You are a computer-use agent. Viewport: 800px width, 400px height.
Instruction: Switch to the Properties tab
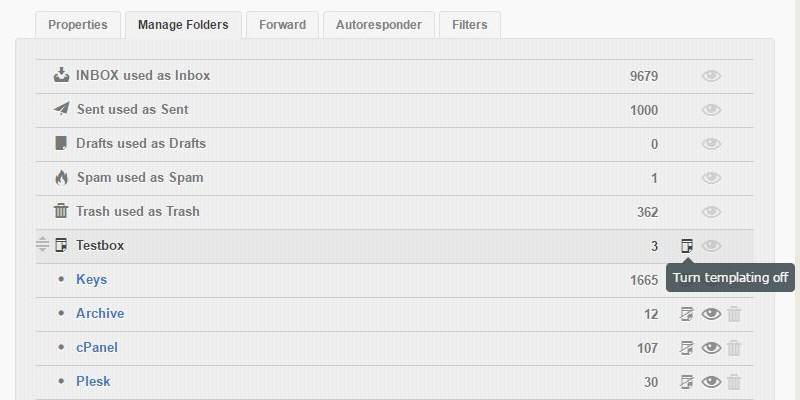(78, 24)
